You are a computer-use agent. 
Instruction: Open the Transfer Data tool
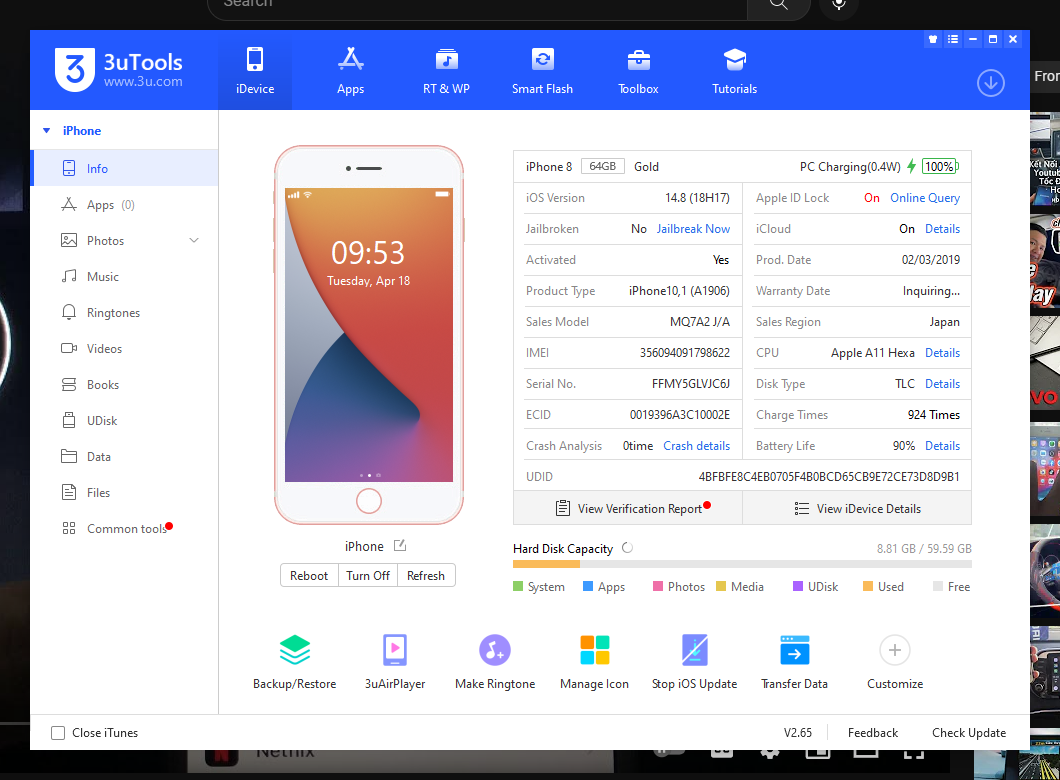coord(794,652)
